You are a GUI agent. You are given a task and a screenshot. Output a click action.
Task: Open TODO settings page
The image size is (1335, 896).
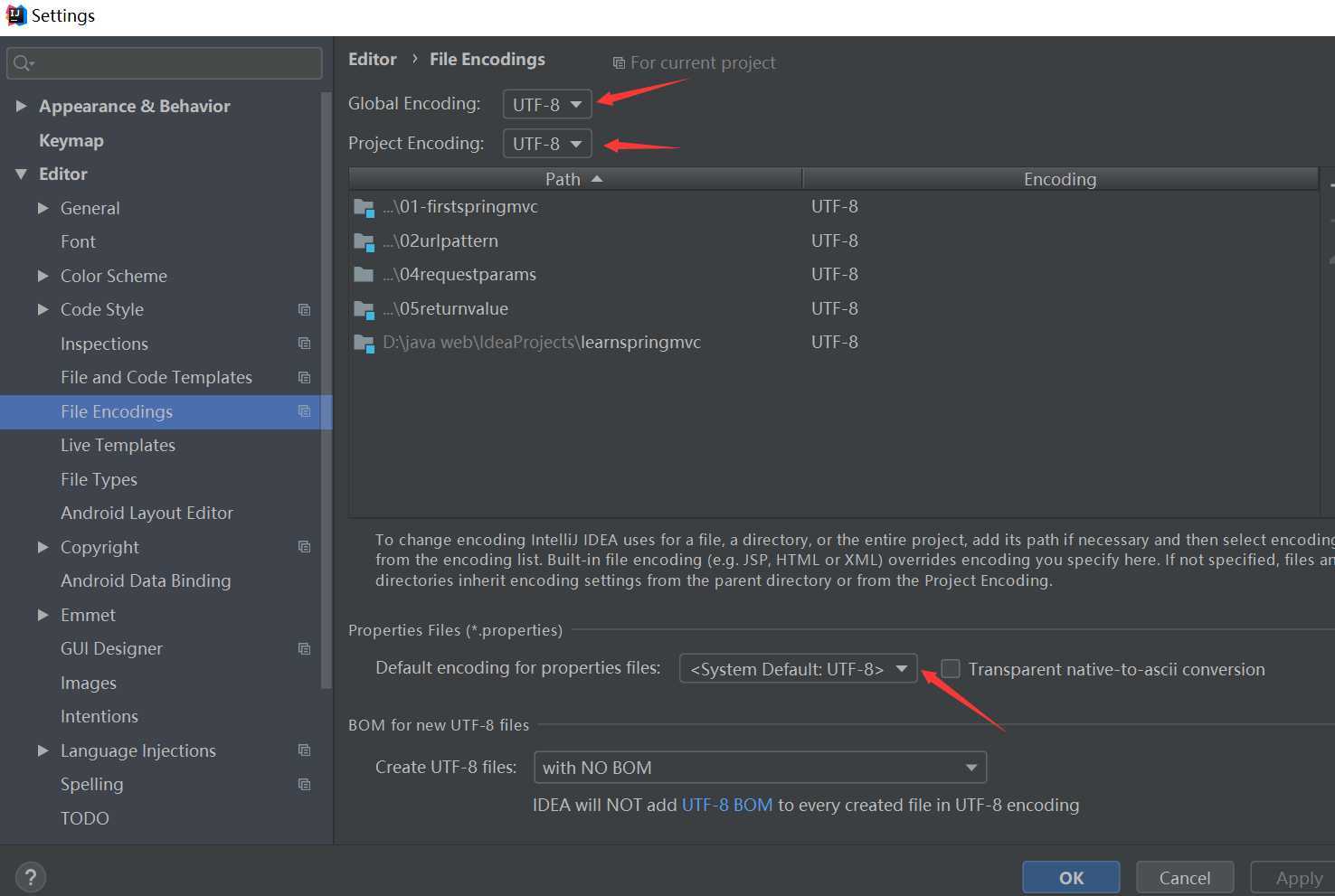(85, 818)
